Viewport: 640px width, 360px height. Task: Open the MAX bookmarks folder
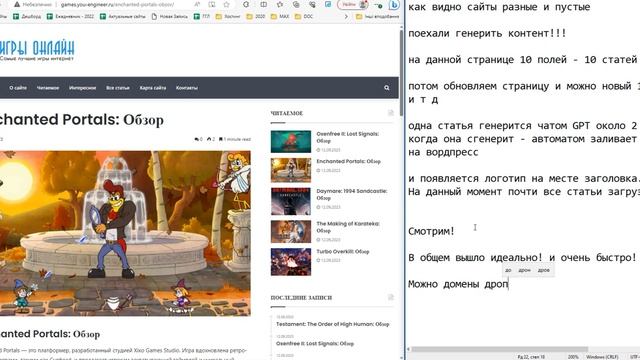coord(280,17)
